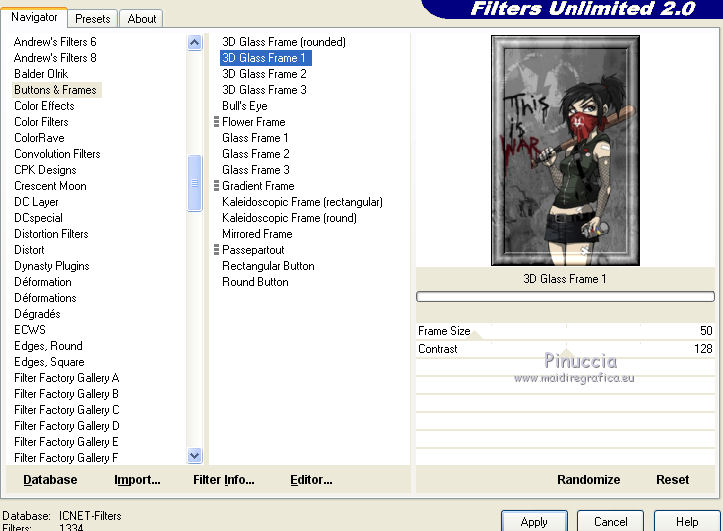Image resolution: width=723 pixels, height=531 pixels.
Task: Select CPK Designs category
Action: 45,170
